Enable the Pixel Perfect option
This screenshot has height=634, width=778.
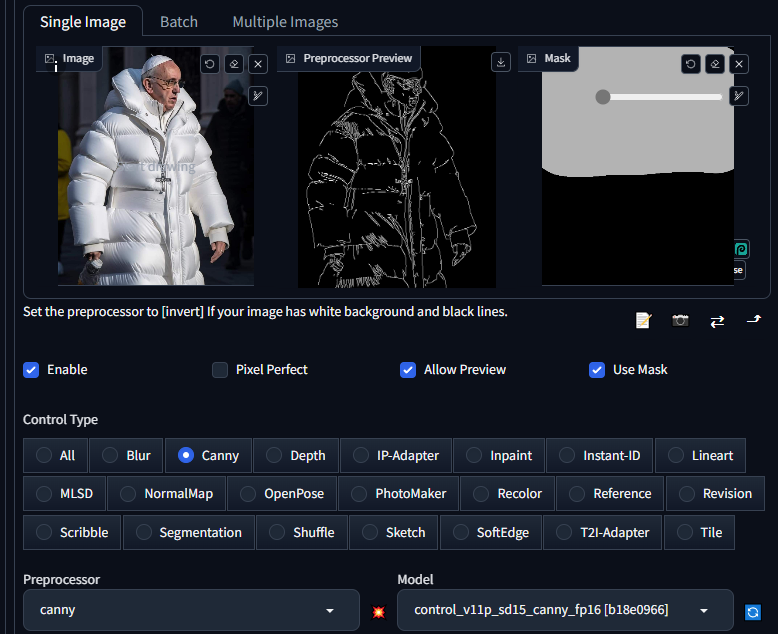point(220,370)
